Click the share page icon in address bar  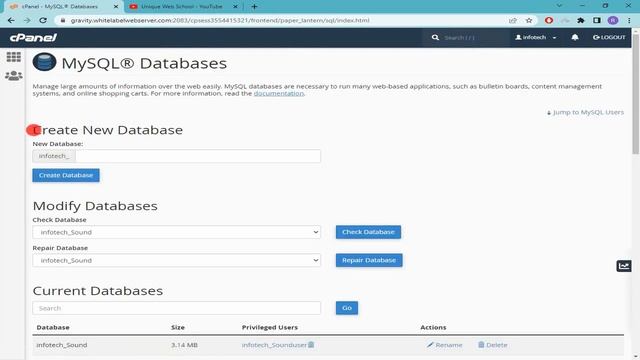(513, 20)
